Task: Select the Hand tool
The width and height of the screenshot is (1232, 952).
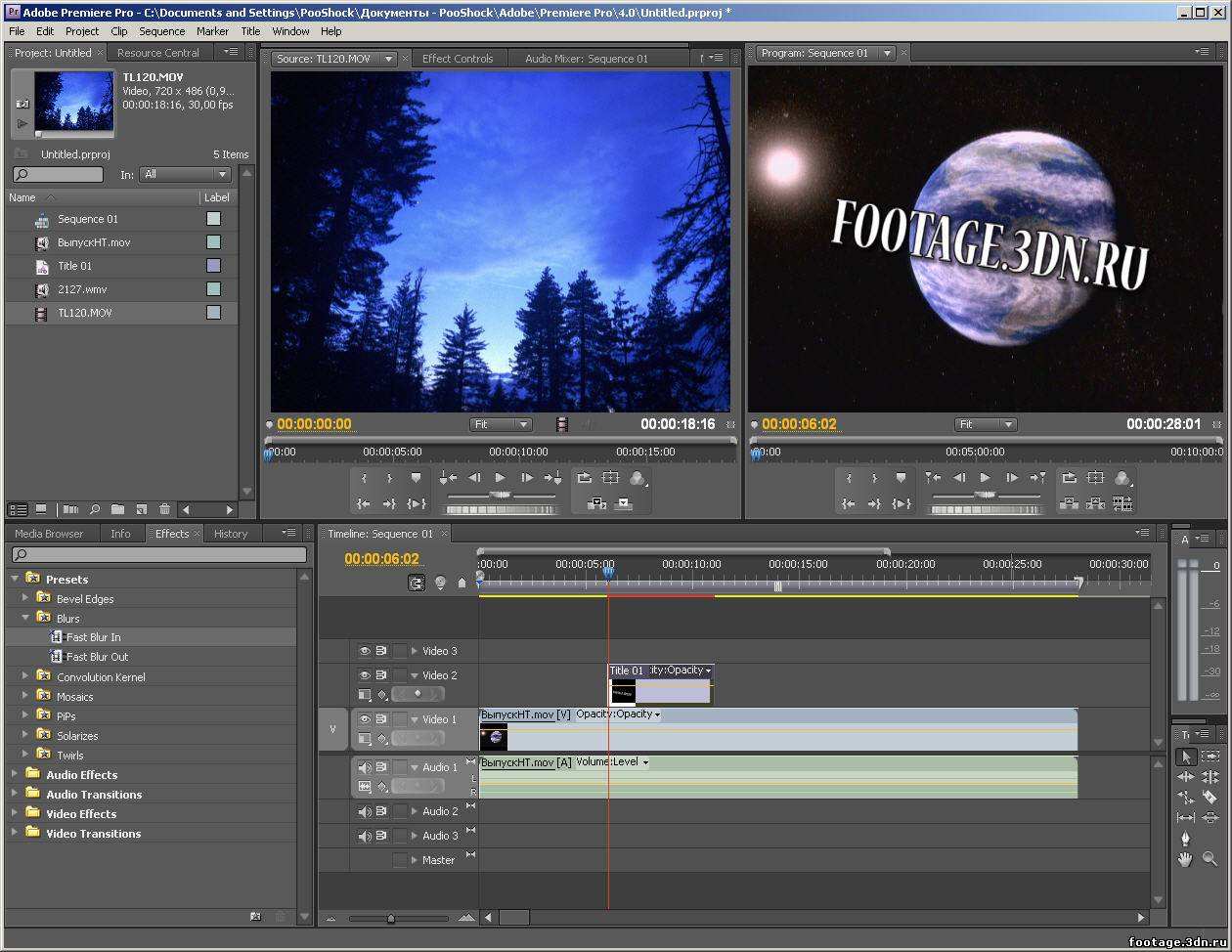Action: coord(1186,859)
